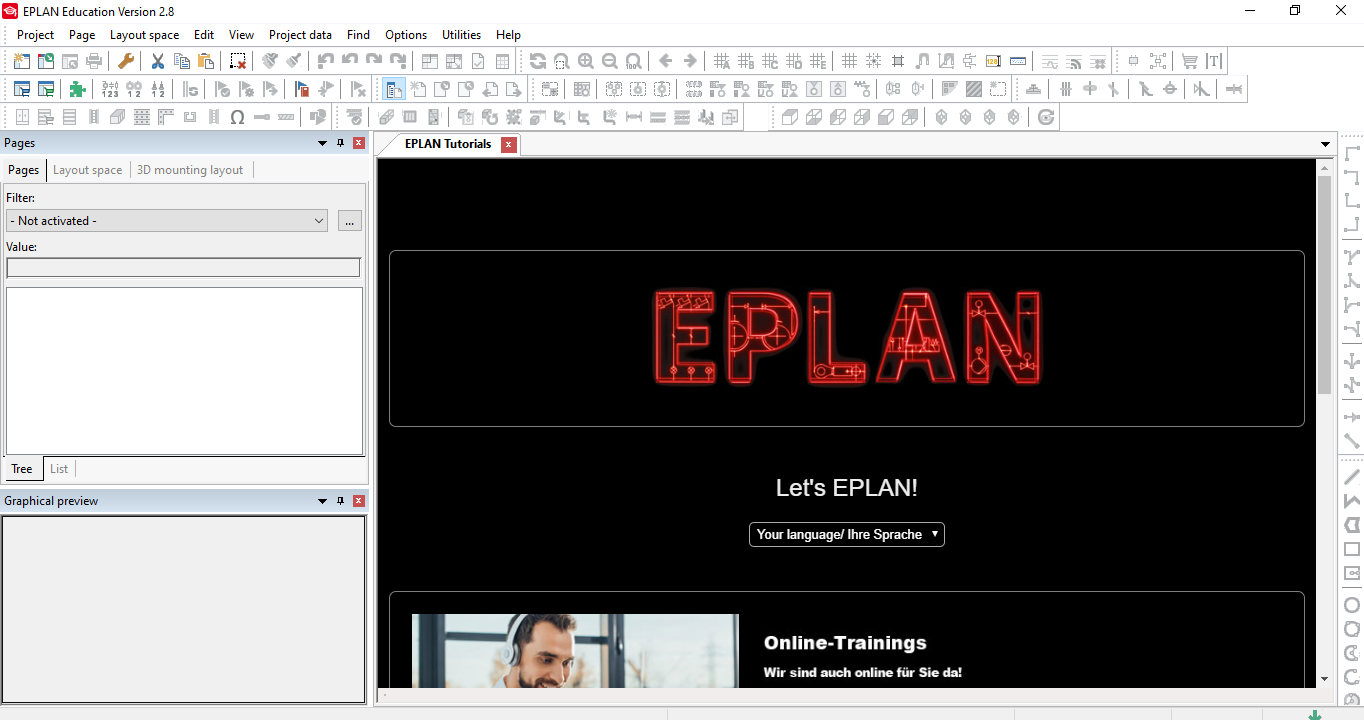Click the Copy icon in toolbar
The width and height of the screenshot is (1364, 720).
[x=181, y=61]
